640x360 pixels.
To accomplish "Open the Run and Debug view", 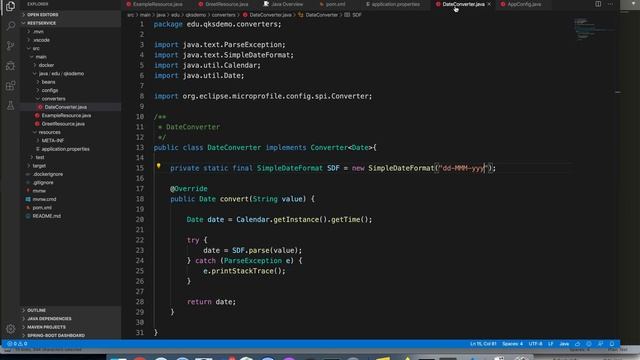I will 10,65.
